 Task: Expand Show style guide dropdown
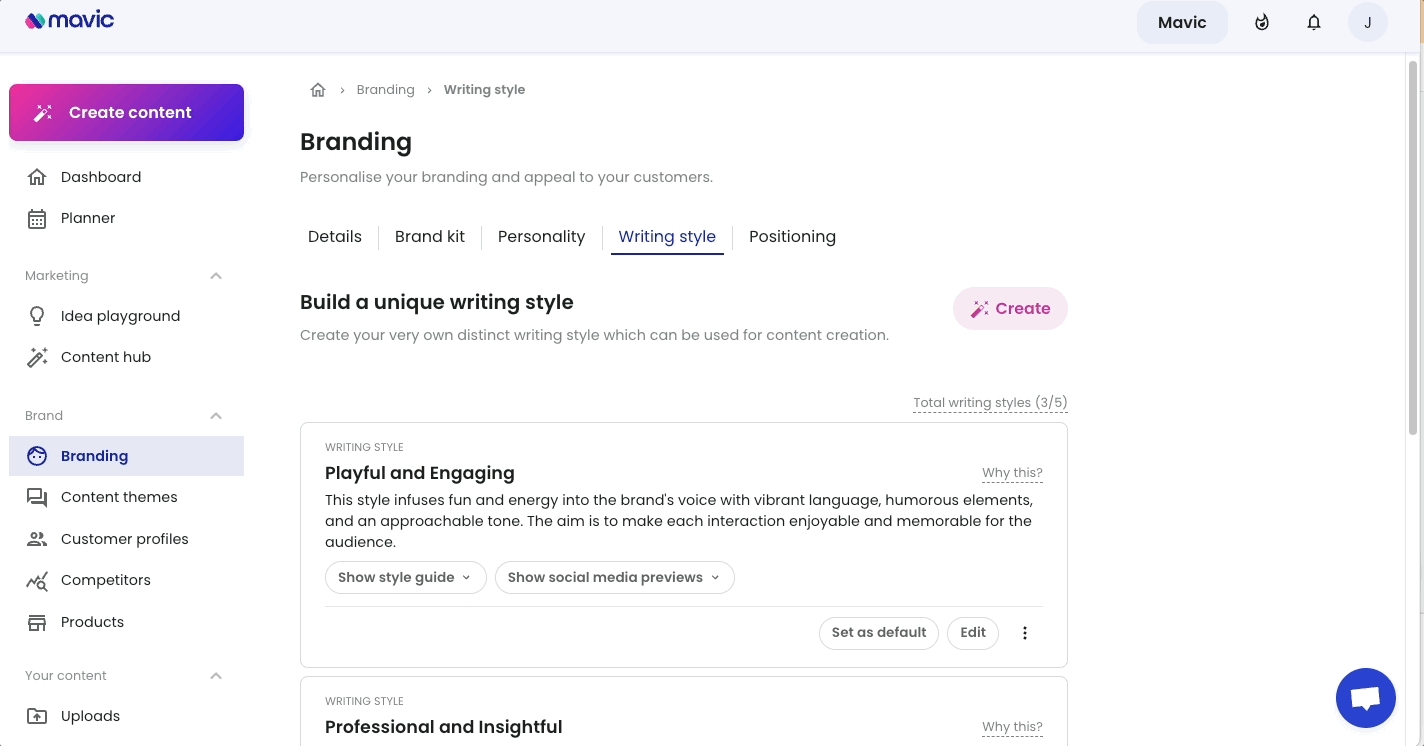pyautogui.click(x=406, y=578)
